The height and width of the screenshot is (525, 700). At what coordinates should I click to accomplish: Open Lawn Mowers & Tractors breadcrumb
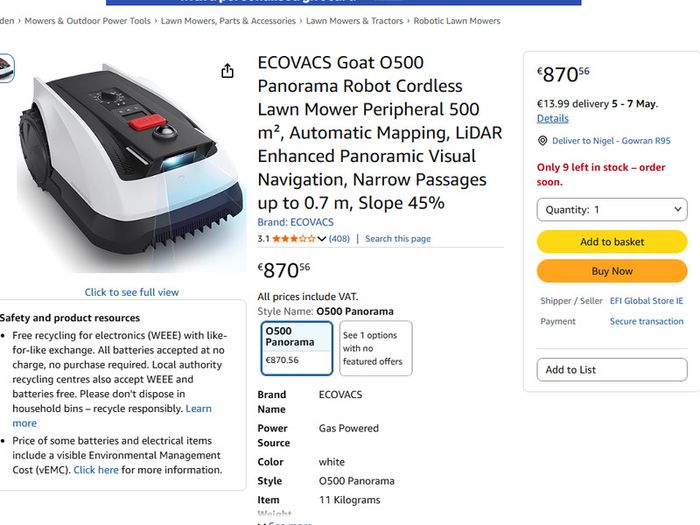click(354, 21)
